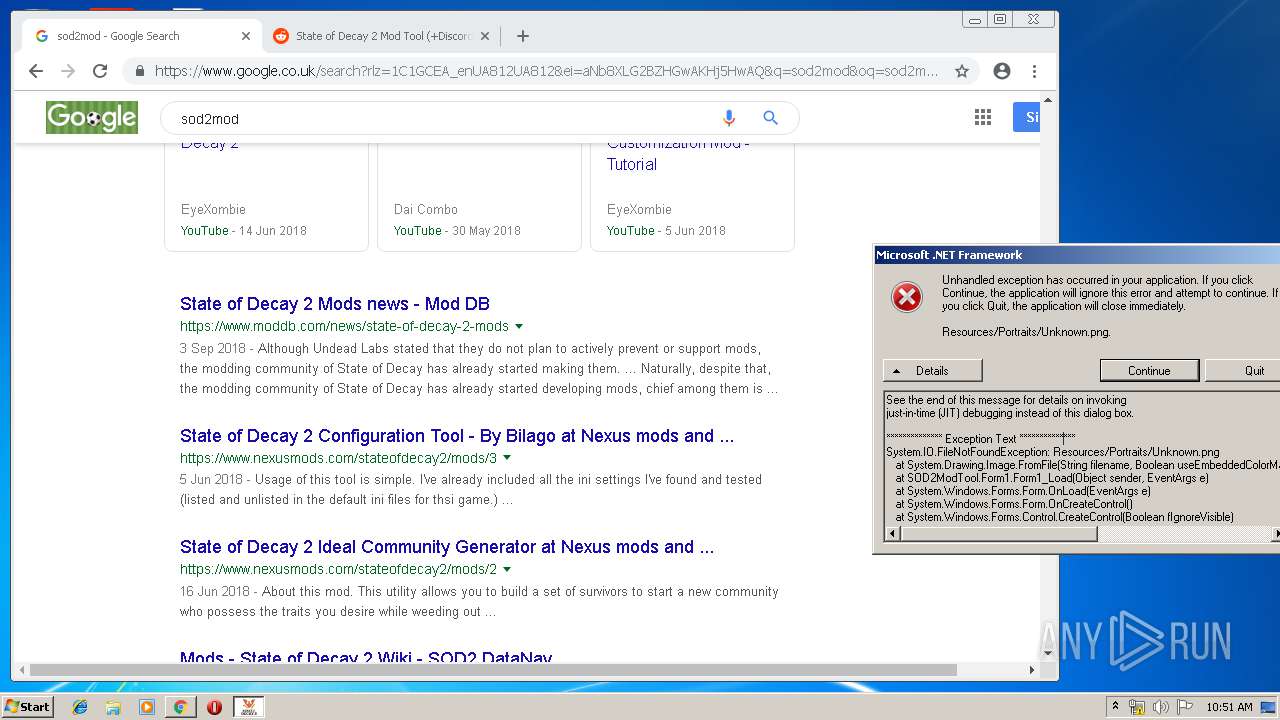Open Customization Mod - Tutorial video link

[x=678, y=154]
